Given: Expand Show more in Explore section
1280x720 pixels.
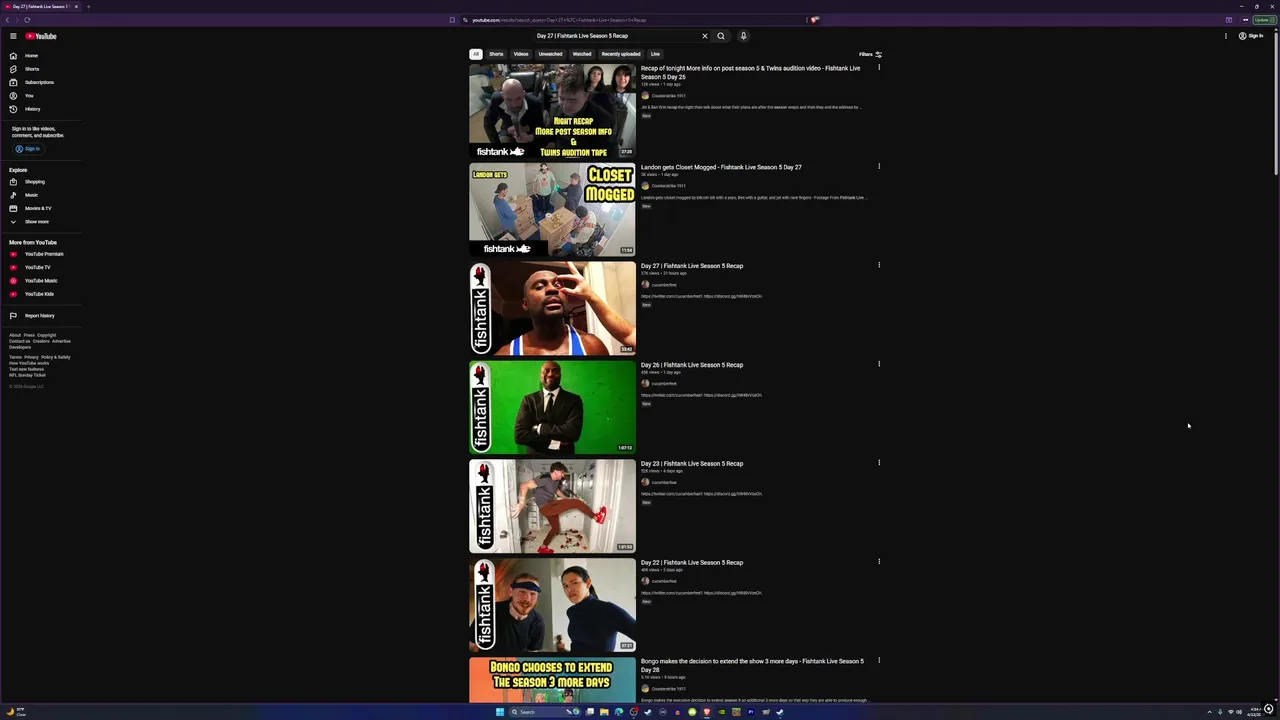Looking at the screenshot, I should pos(36,222).
